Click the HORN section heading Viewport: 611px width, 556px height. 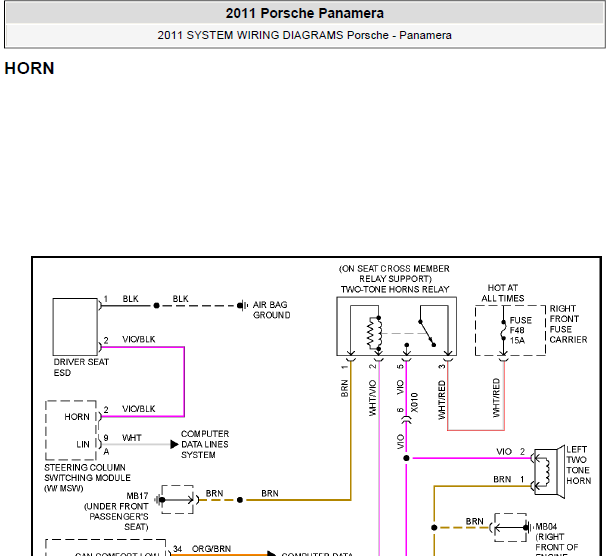(29, 68)
